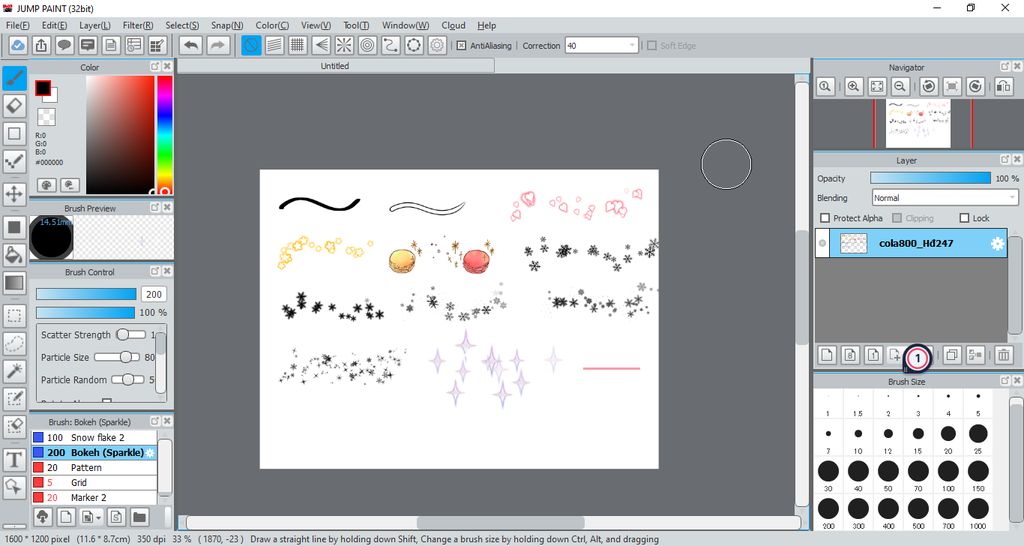Expand the Correction value dropdown
The width and height of the screenshot is (1024, 546).
click(632, 45)
